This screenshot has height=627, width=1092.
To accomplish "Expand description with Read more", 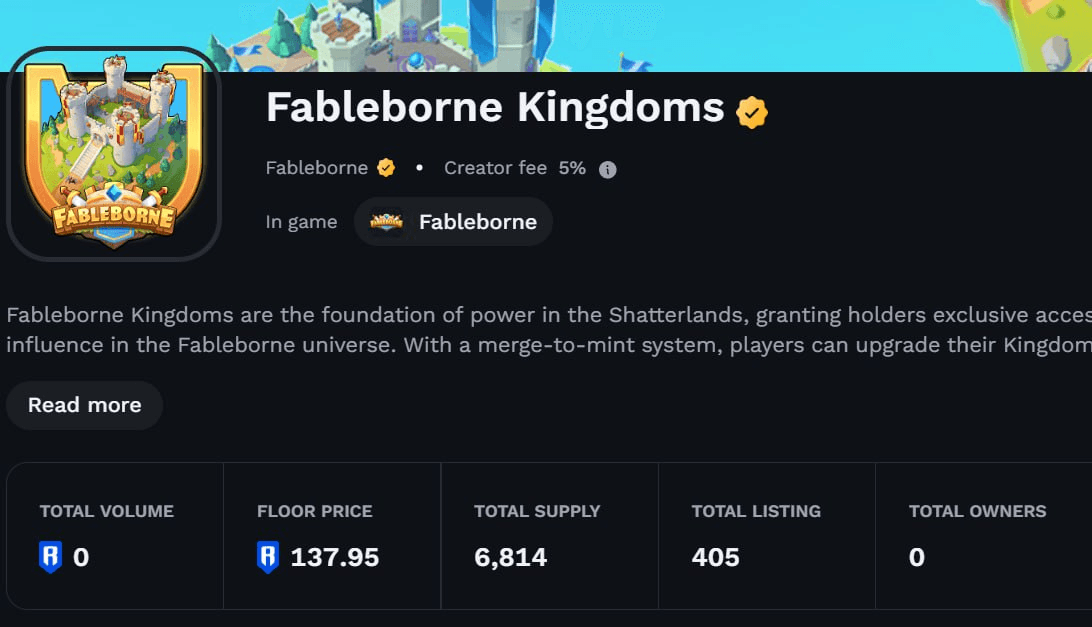I will [x=85, y=405].
